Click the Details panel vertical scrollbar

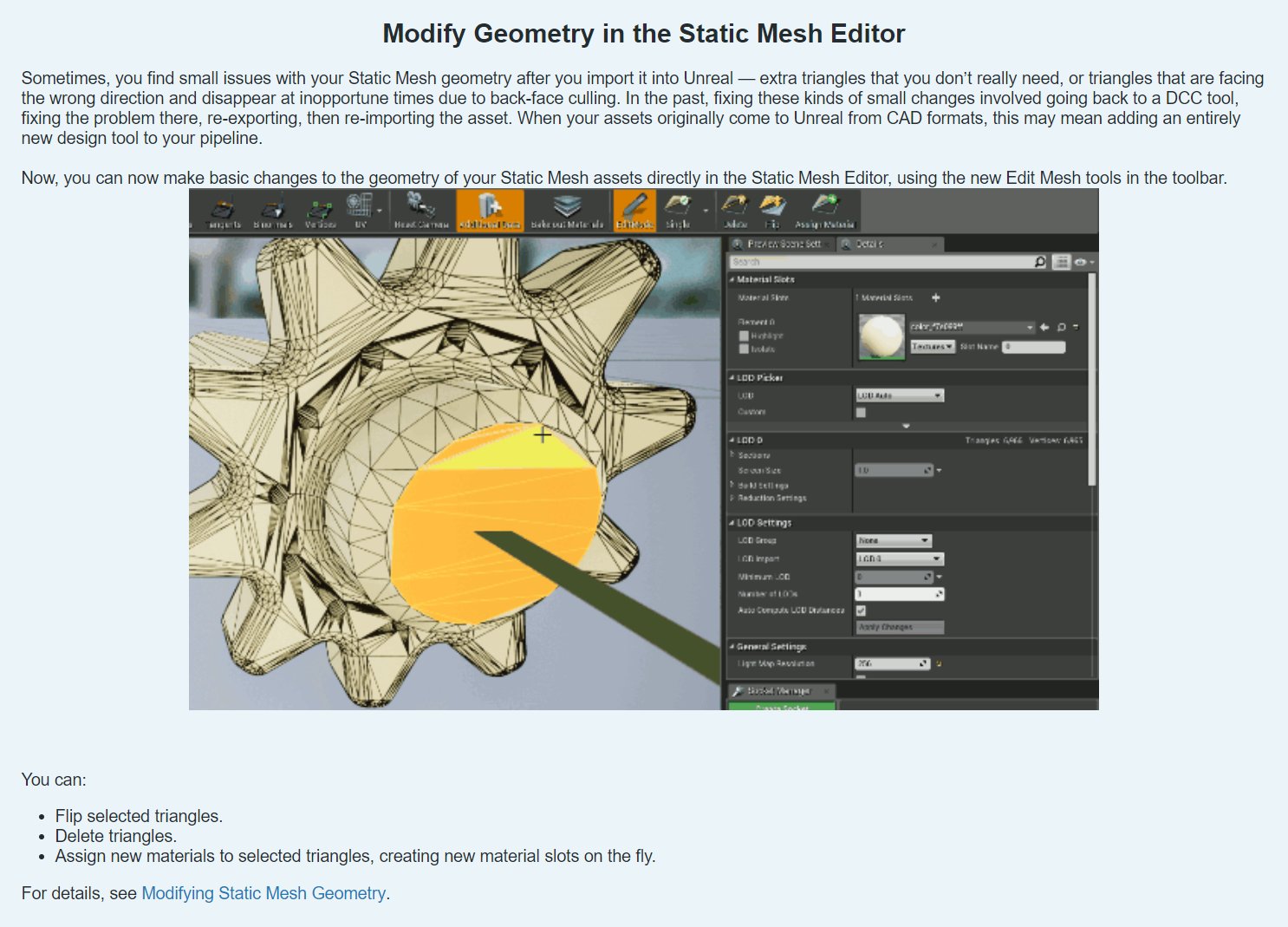(x=1091, y=379)
